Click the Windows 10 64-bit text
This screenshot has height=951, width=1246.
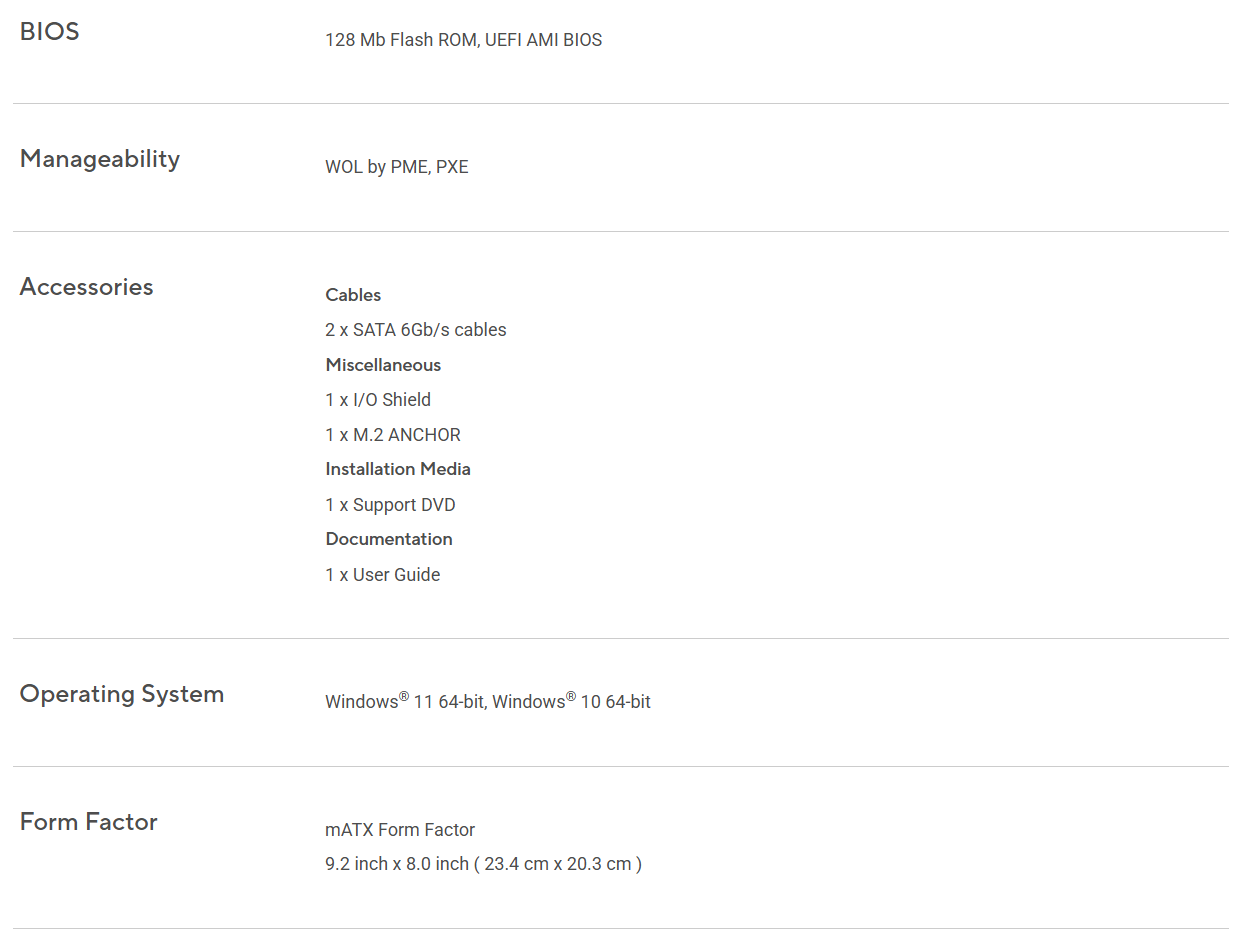pyautogui.click(x=572, y=701)
